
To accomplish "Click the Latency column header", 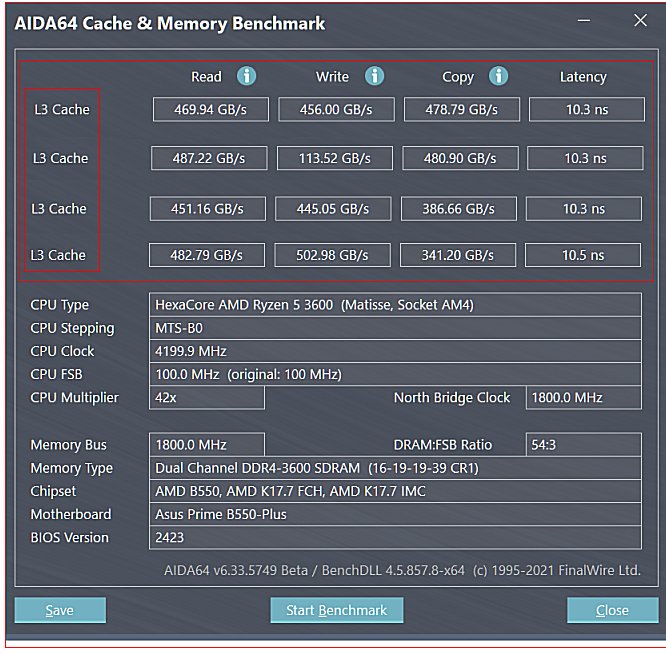I will (x=583, y=77).
